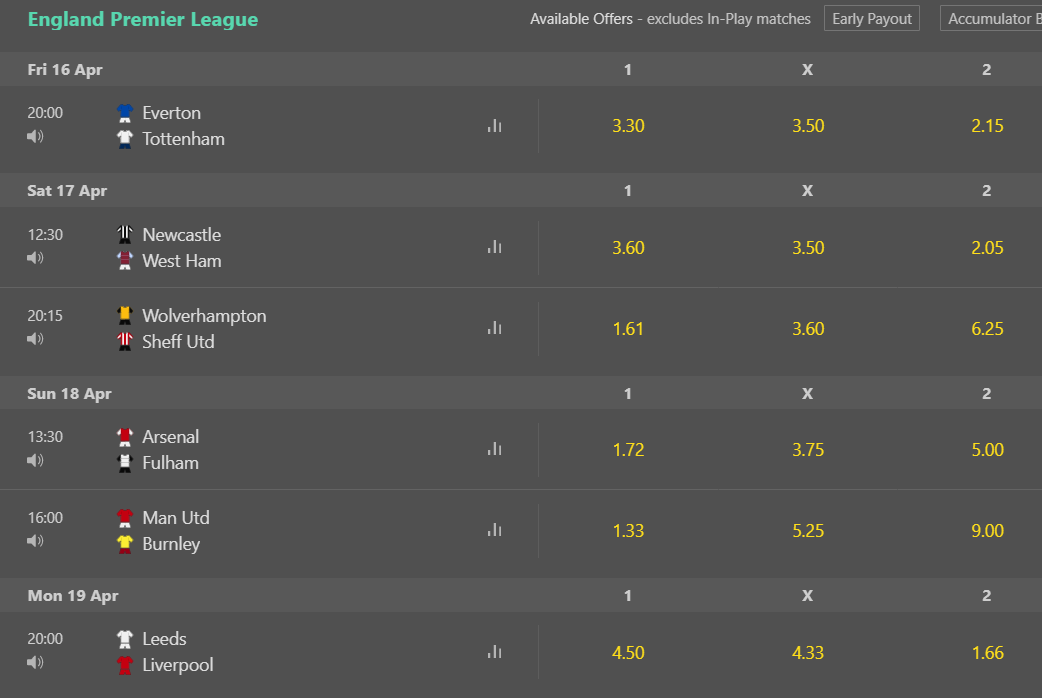Open the England Premier League heading
The height and width of the screenshot is (698, 1042).
143,19
